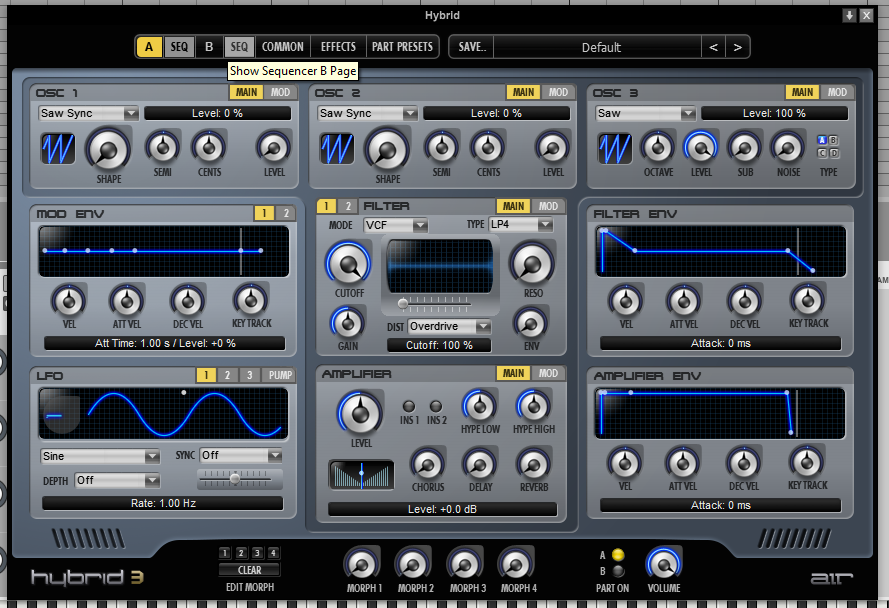The image size is (889, 608).
Task: Open the OSC 1 Saw Sync waveform dropdown
Action: click(x=88, y=113)
